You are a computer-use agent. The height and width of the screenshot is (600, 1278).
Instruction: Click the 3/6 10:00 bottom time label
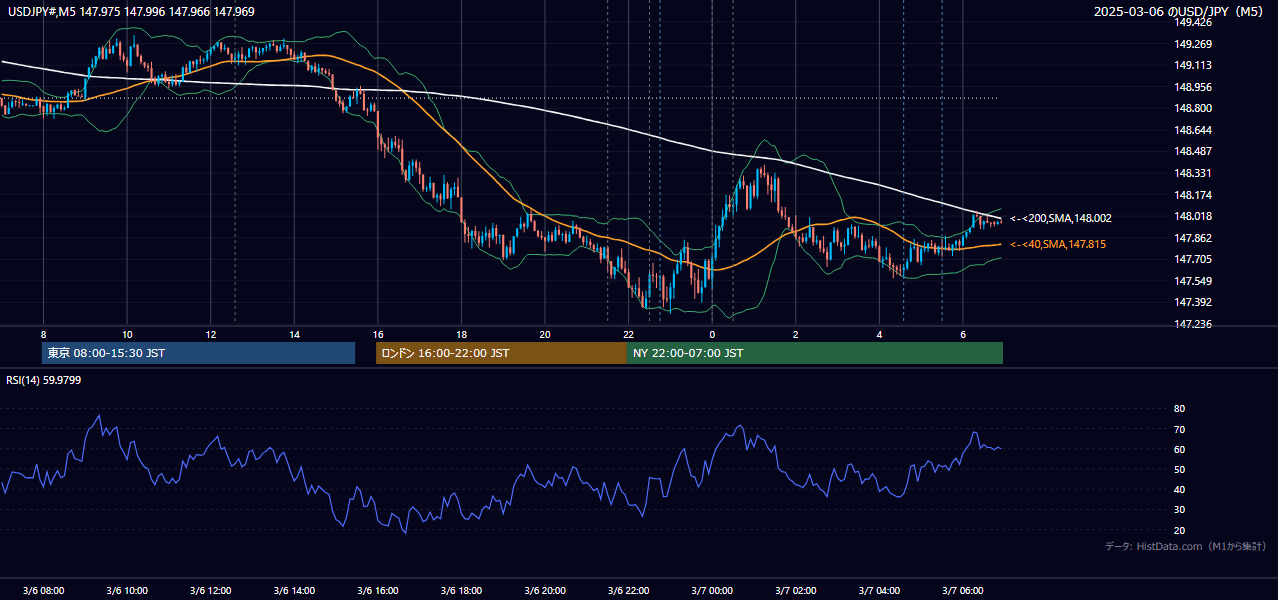point(127,591)
